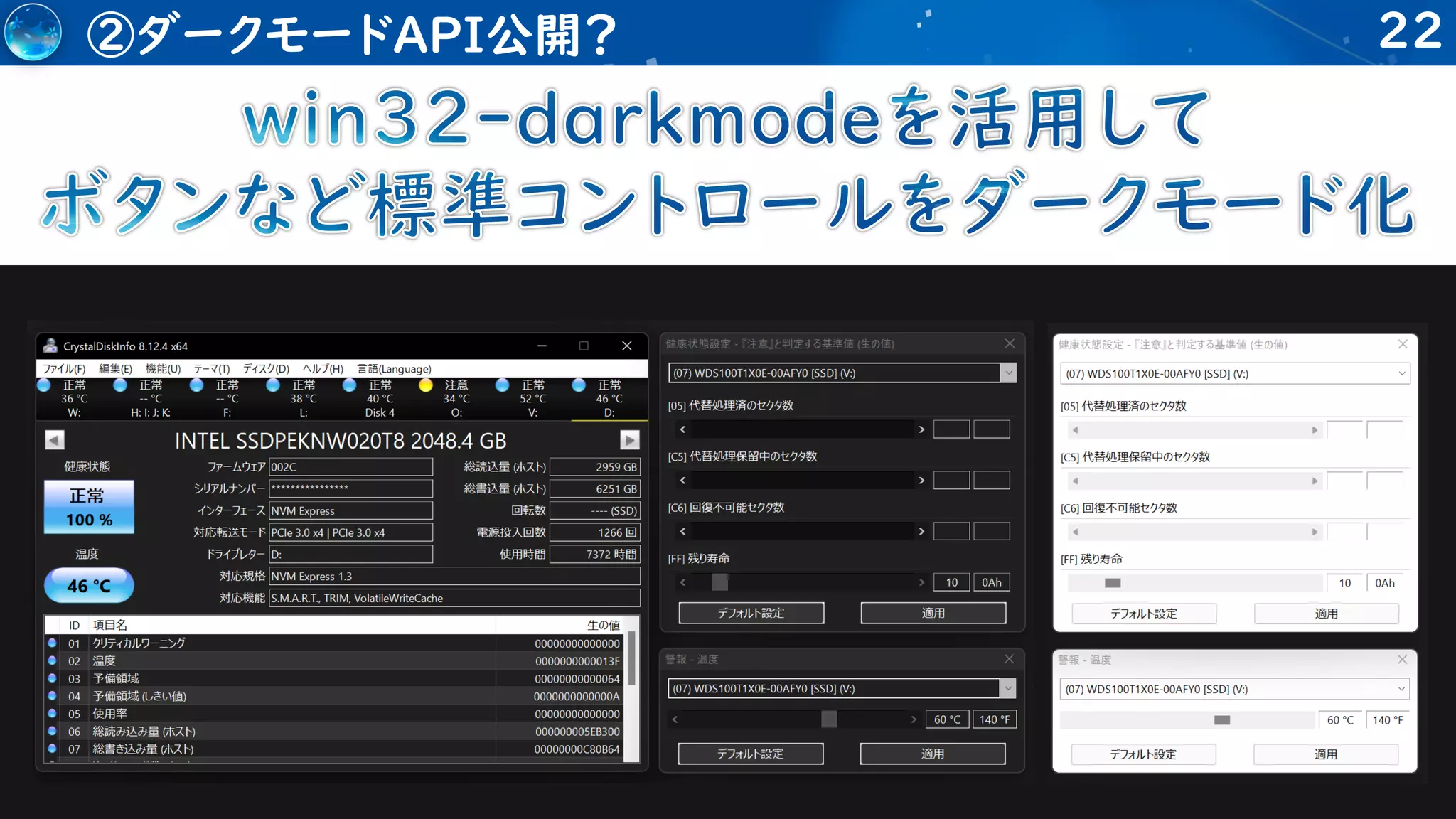Select SMART row 06 総読み込み量 (ホスト)
This screenshot has height=819, width=1456.
(334, 731)
